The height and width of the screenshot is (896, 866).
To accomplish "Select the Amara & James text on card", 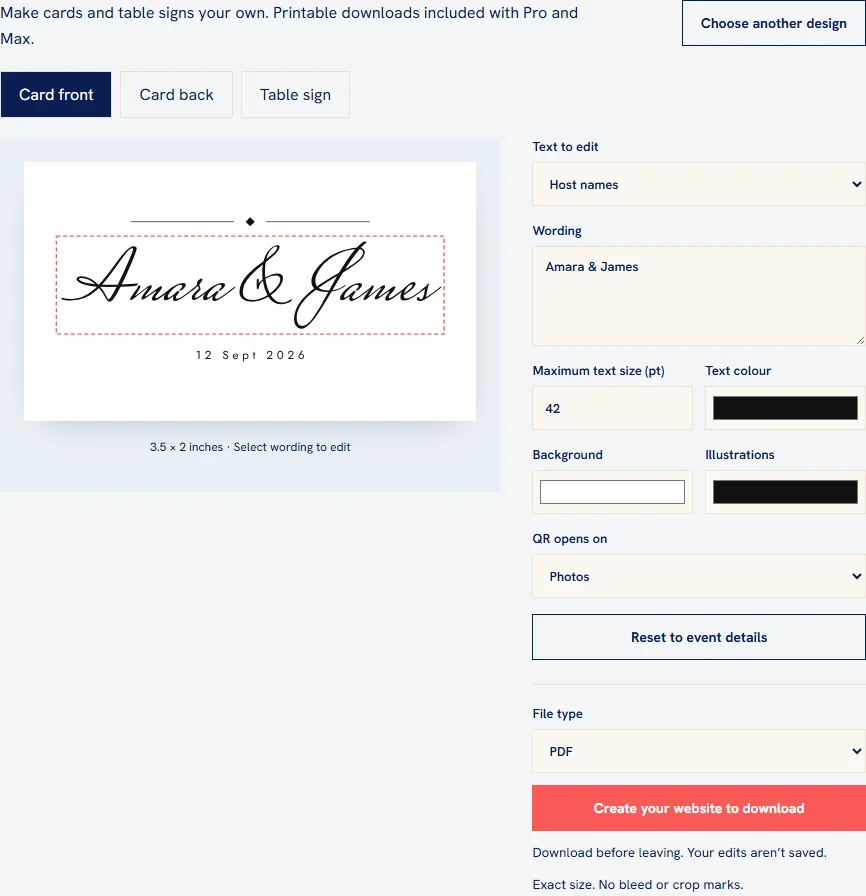I will click(x=250, y=285).
